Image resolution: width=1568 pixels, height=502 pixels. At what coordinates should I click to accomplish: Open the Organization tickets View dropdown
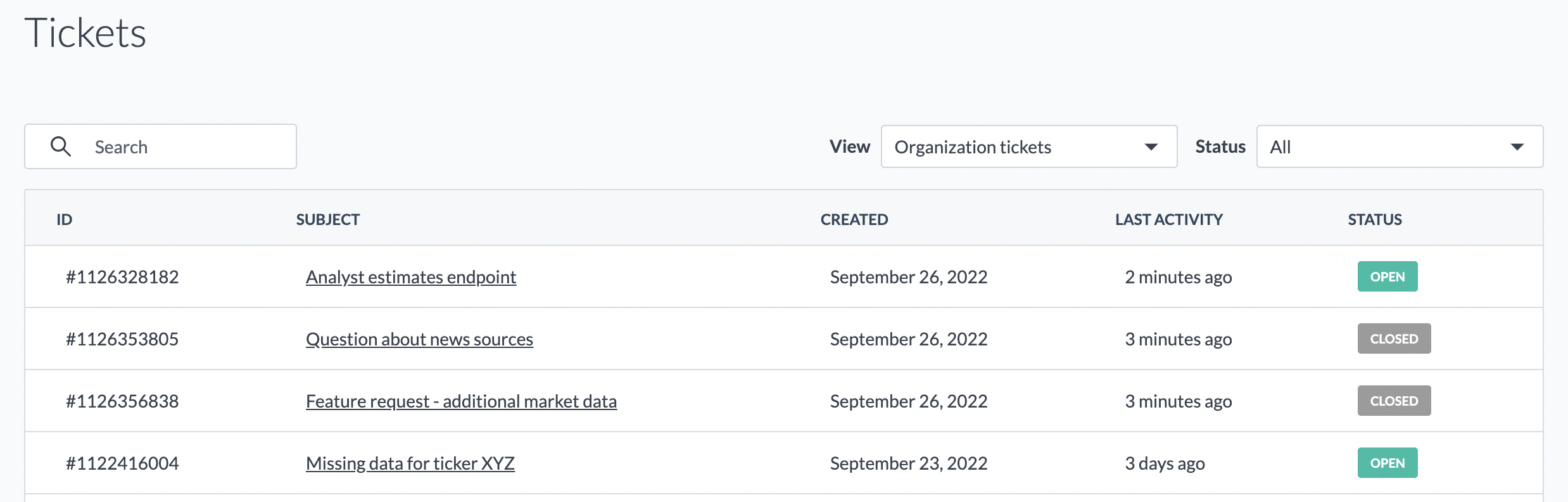(1029, 146)
